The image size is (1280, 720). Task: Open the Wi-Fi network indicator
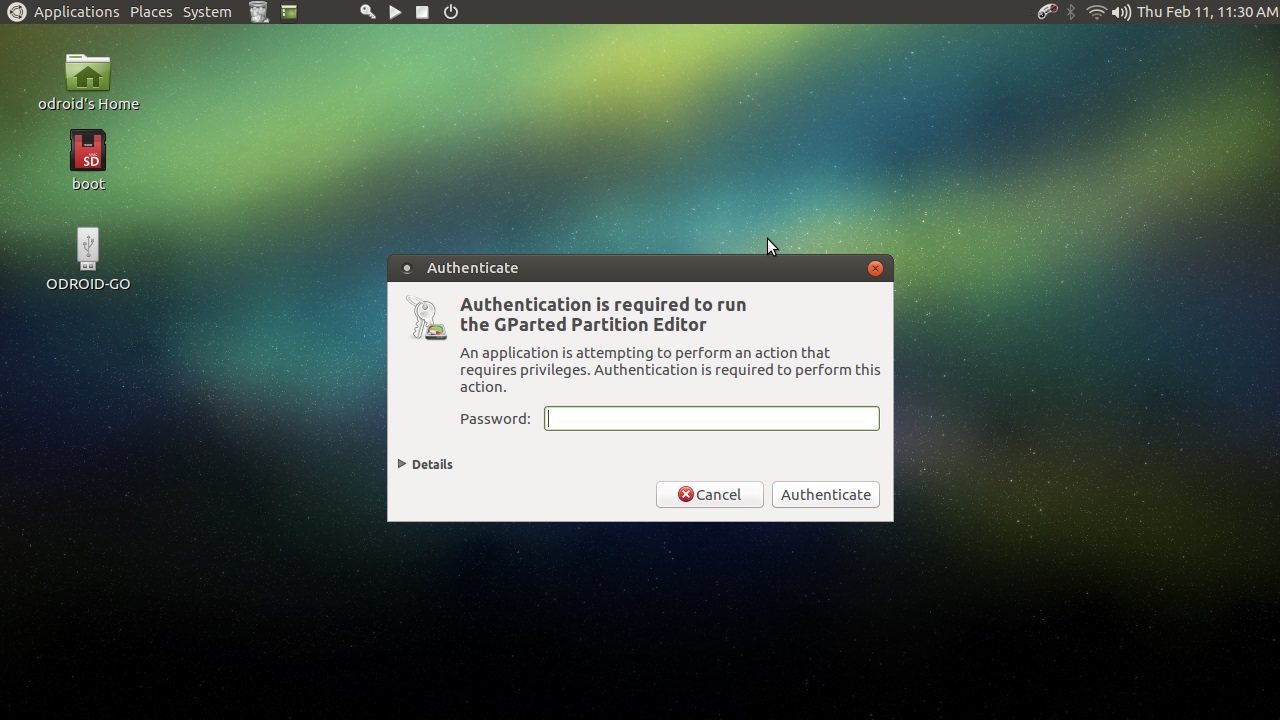click(x=1096, y=12)
